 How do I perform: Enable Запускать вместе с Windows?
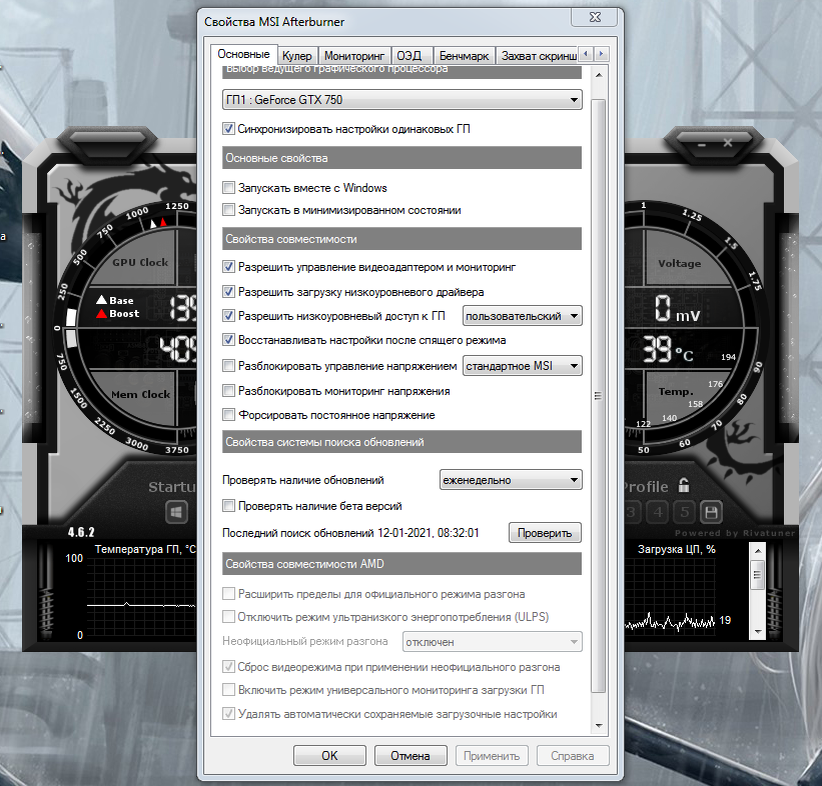(227, 187)
